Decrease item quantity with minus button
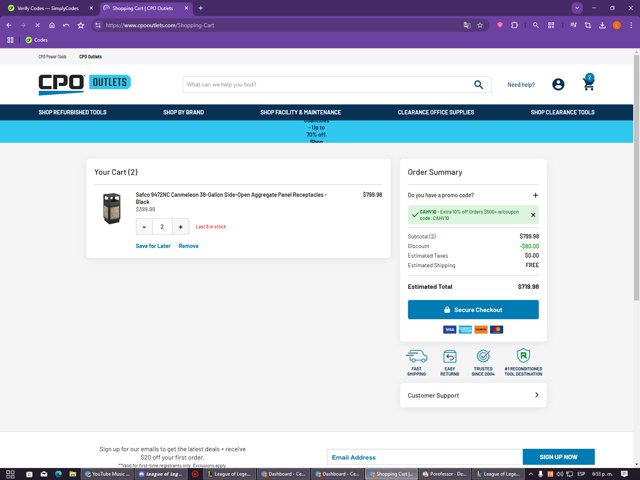 pyautogui.click(x=144, y=227)
